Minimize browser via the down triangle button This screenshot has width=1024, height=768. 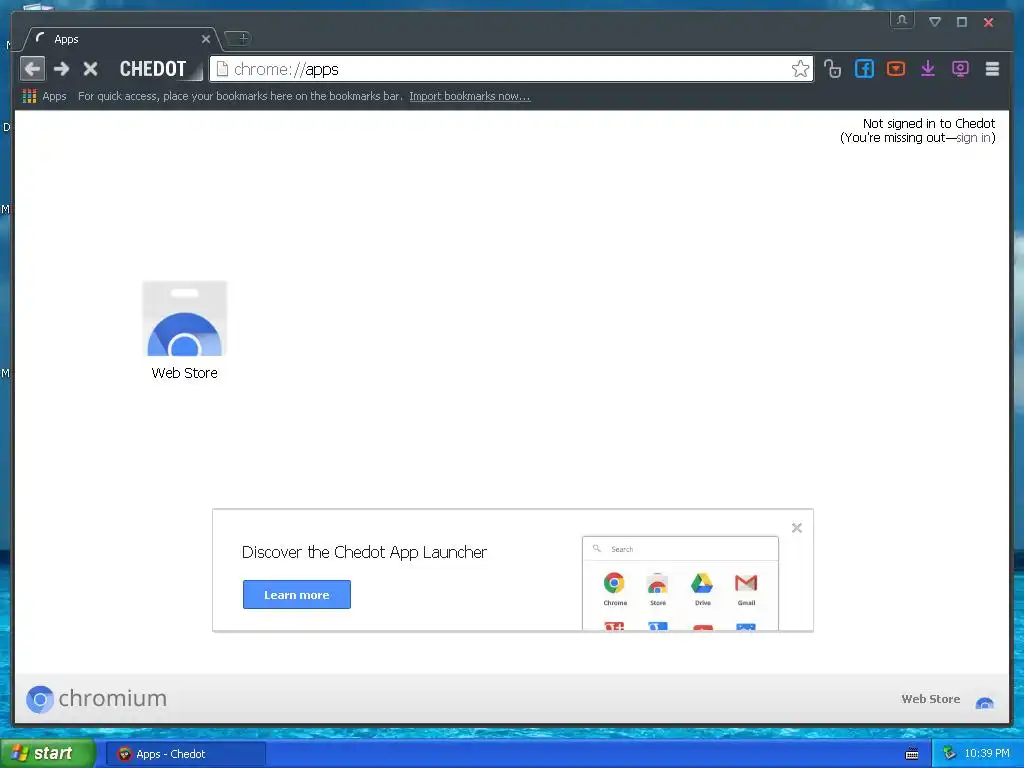935,22
